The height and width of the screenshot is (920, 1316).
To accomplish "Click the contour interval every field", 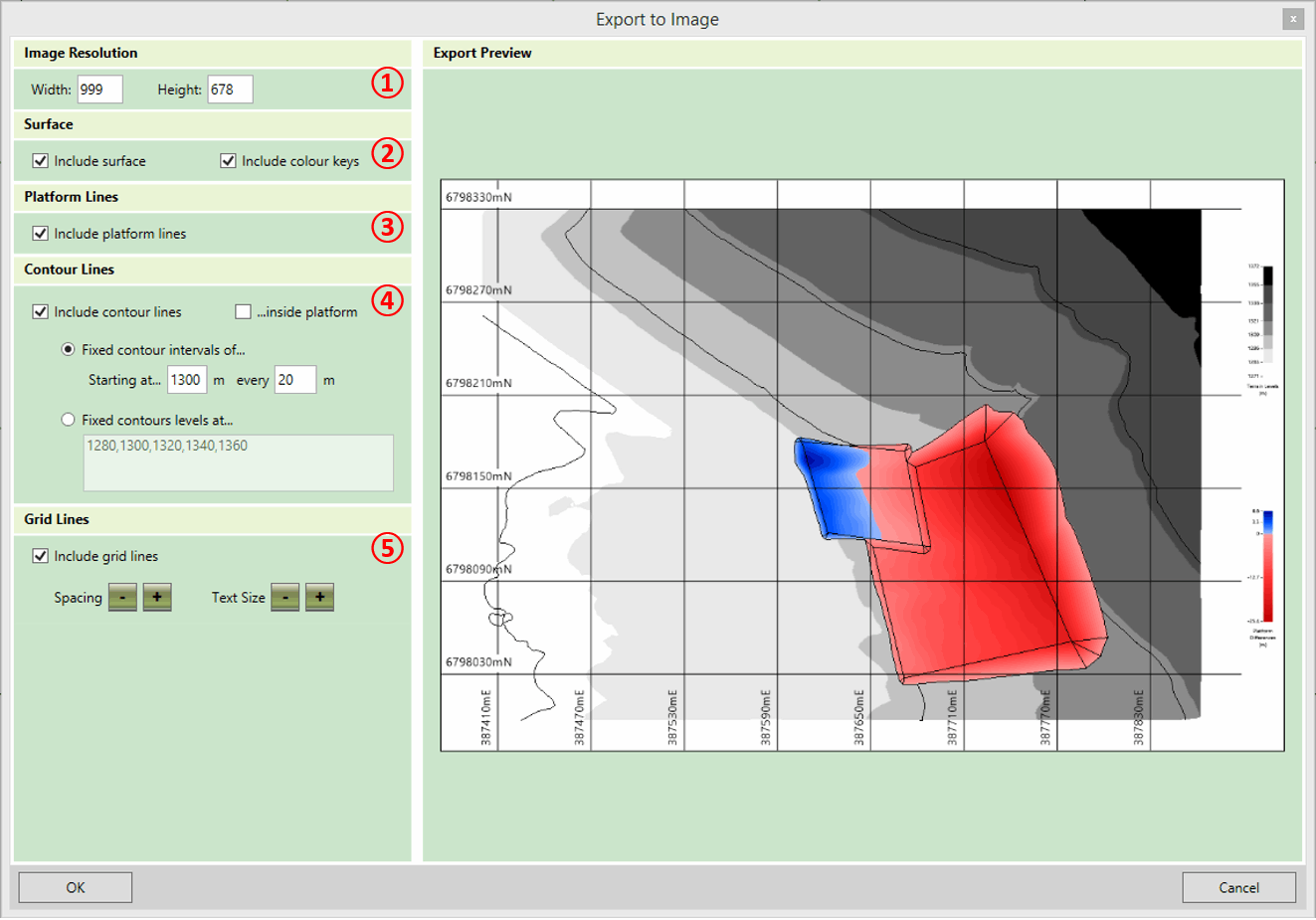I will click(x=295, y=380).
